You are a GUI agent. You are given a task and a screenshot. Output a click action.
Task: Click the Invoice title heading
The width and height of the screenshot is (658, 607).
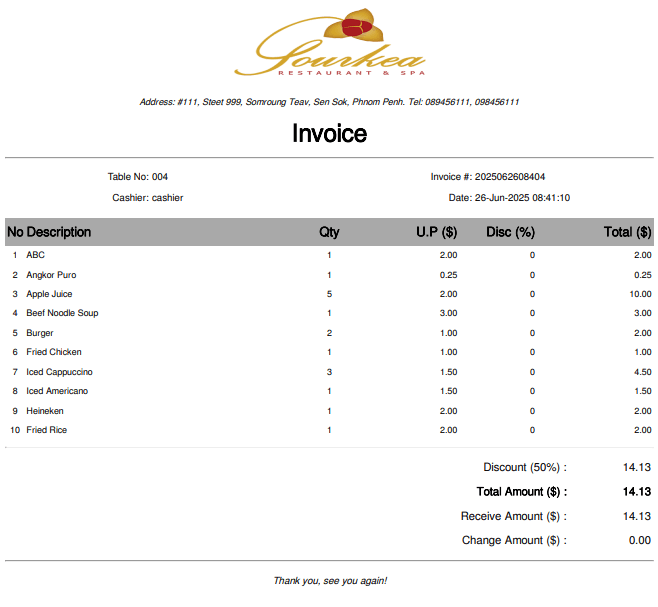pyautogui.click(x=329, y=133)
